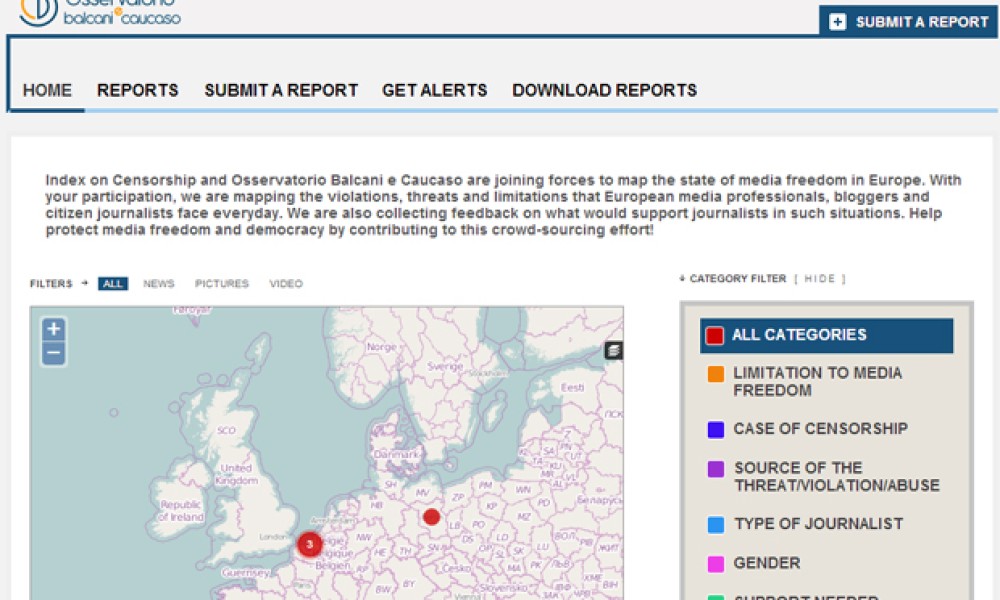The image size is (1000, 600).
Task: Click the magenta Gender swatch
Action: [716, 564]
